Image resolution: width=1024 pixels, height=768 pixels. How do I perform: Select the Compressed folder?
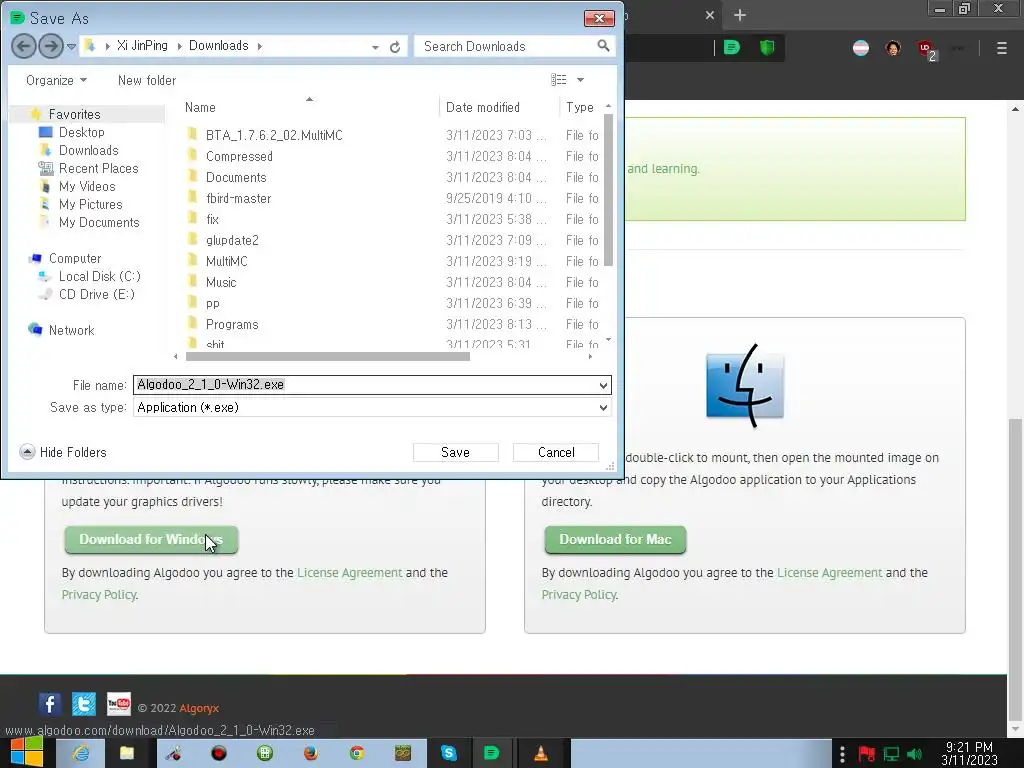(239, 156)
